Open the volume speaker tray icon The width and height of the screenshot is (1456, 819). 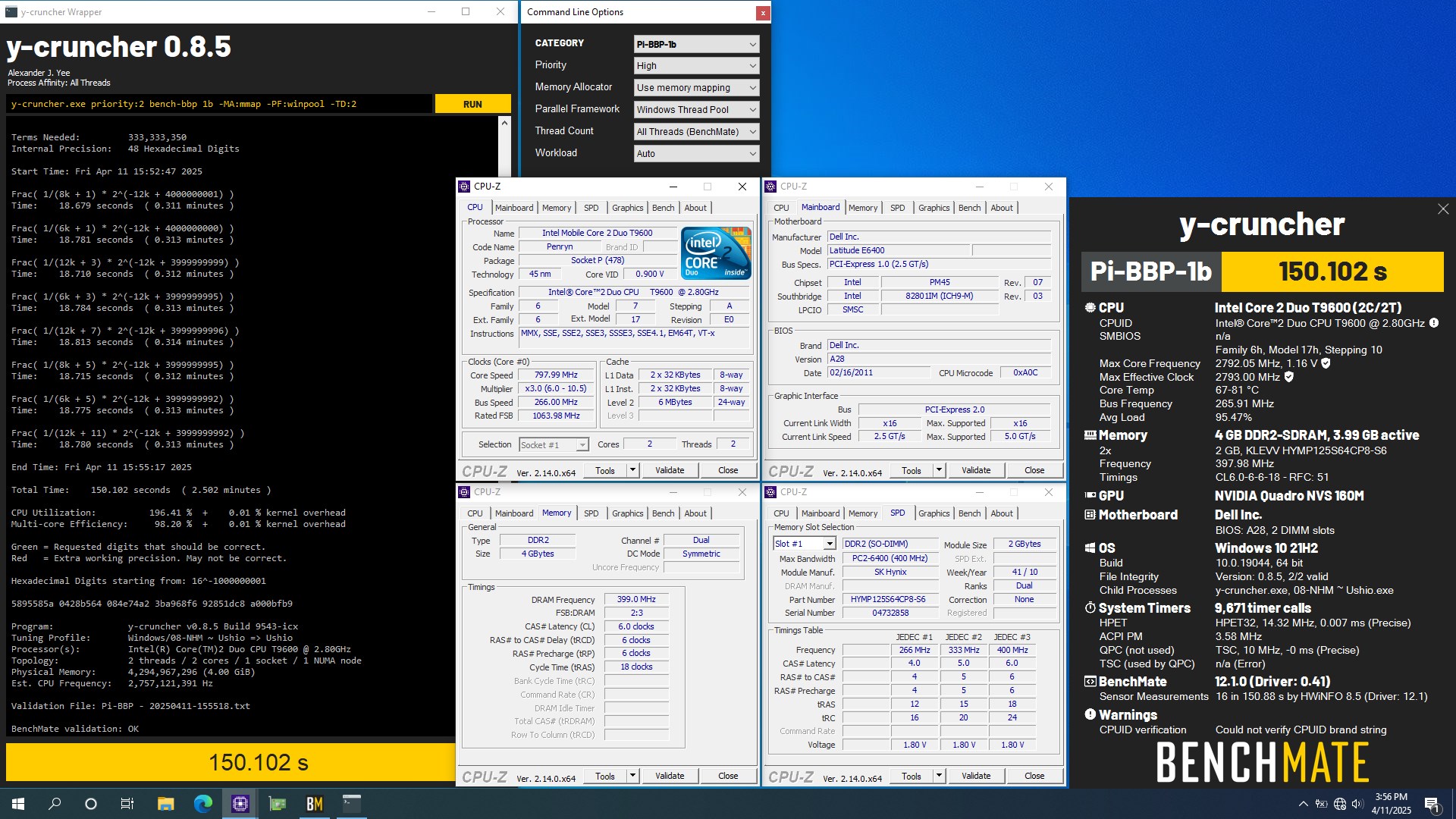tap(1357, 804)
